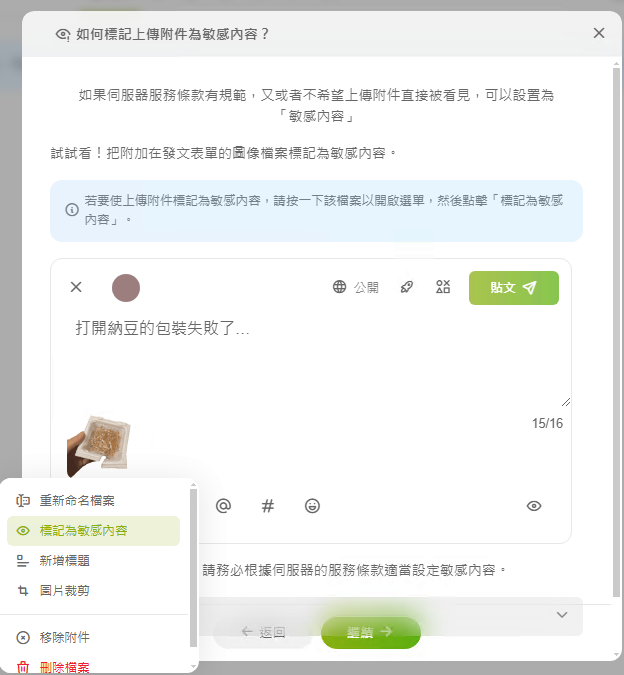Open the reaction acceptance shapes icon
This screenshot has height=675, width=624.
coord(443,287)
